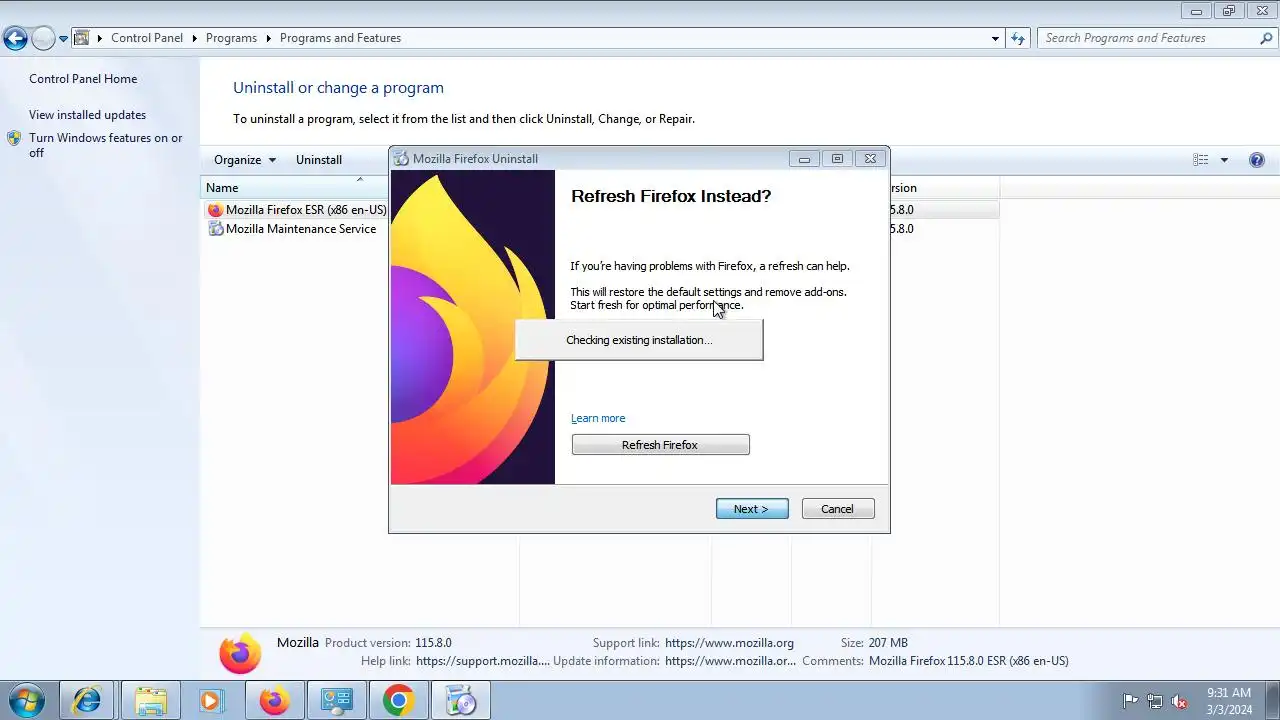
Task: Open the view options dropdown arrow
Action: click(x=1224, y=160)
